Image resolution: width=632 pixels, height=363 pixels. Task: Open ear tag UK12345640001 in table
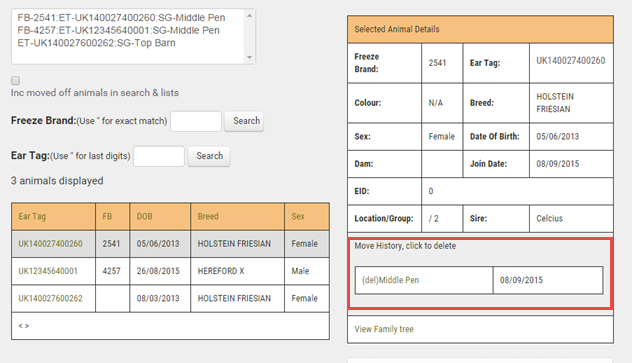point(48,271)
